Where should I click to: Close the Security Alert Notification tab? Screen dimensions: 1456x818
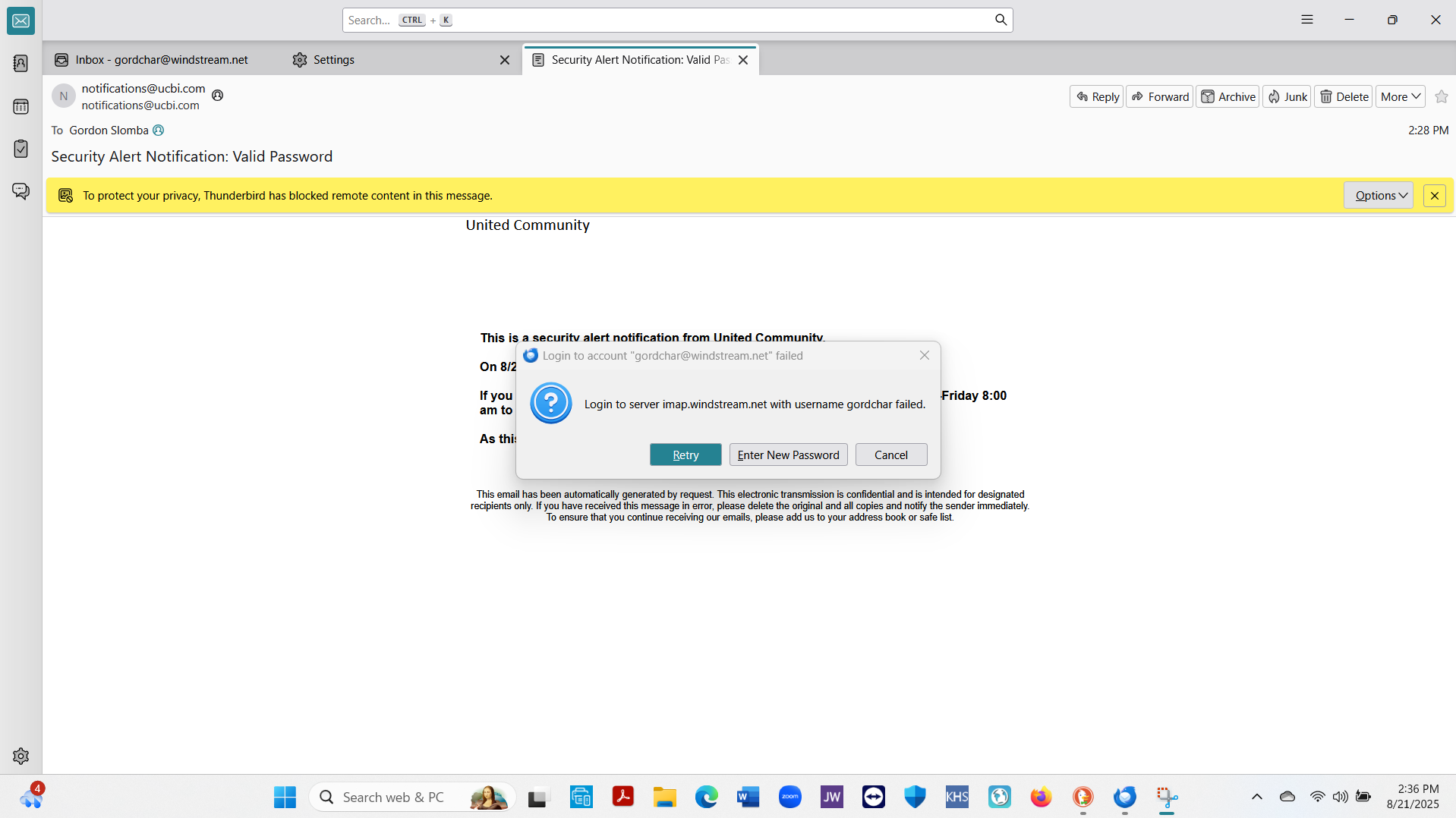click(x=743, y=60)
